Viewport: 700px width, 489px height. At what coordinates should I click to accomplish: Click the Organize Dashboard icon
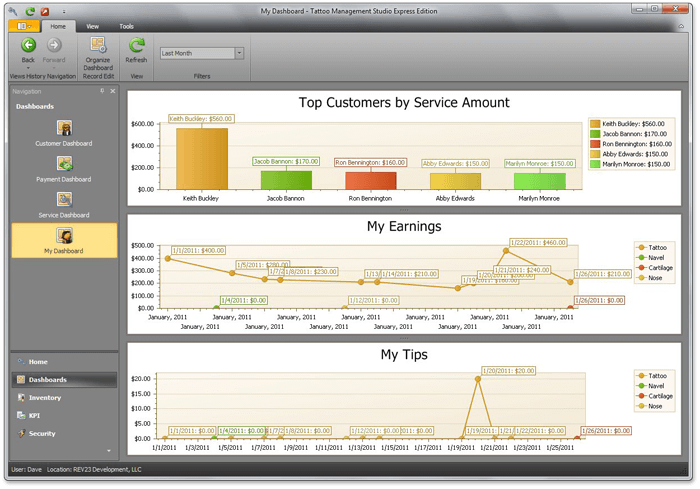point(98,45)
